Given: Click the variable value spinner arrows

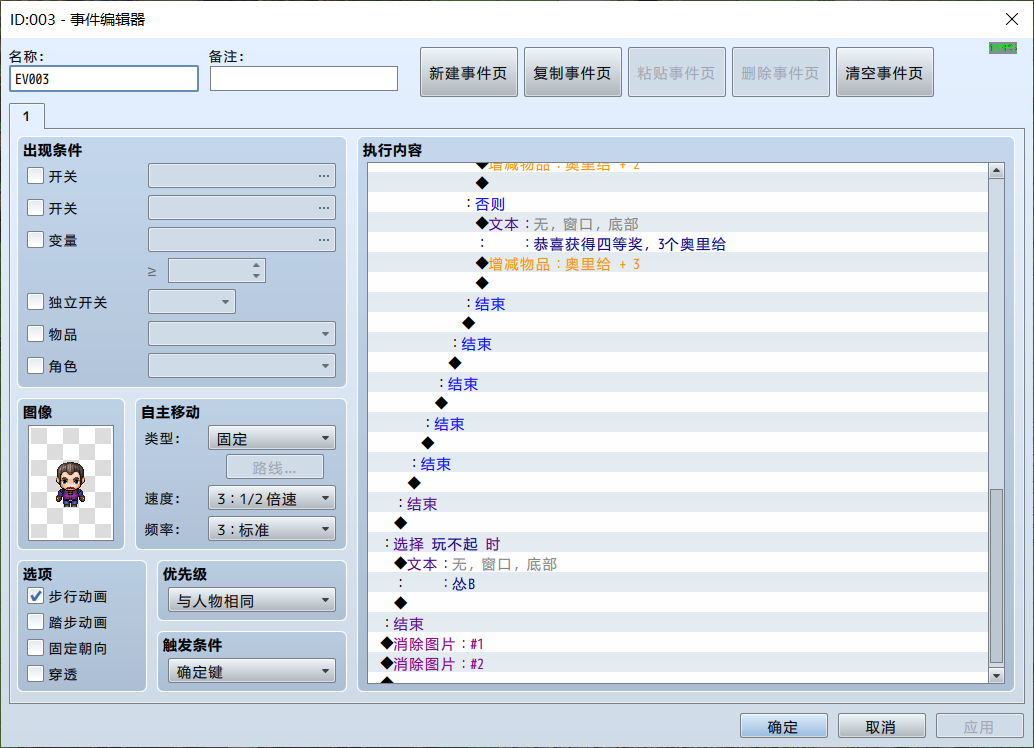Looking at the screenshot, I should point(257,270).
